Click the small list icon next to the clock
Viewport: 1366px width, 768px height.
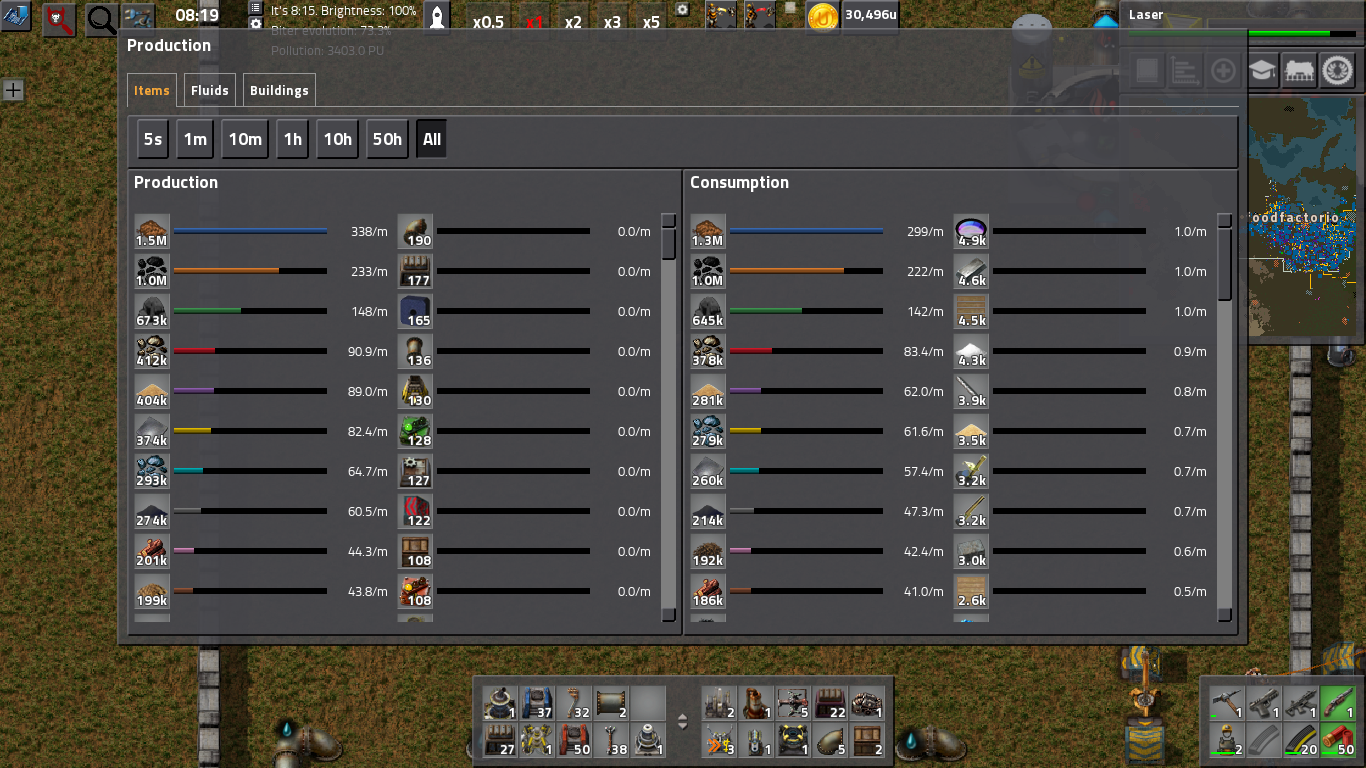click(x=255, y=7)
